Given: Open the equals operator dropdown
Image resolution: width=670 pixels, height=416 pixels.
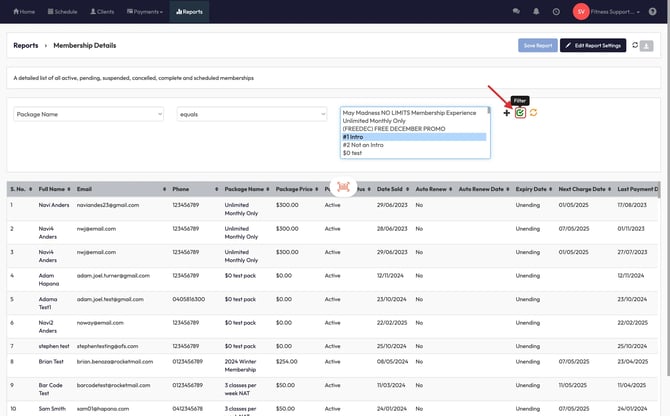Looking at the screenshot, I should tap(252, 114).
